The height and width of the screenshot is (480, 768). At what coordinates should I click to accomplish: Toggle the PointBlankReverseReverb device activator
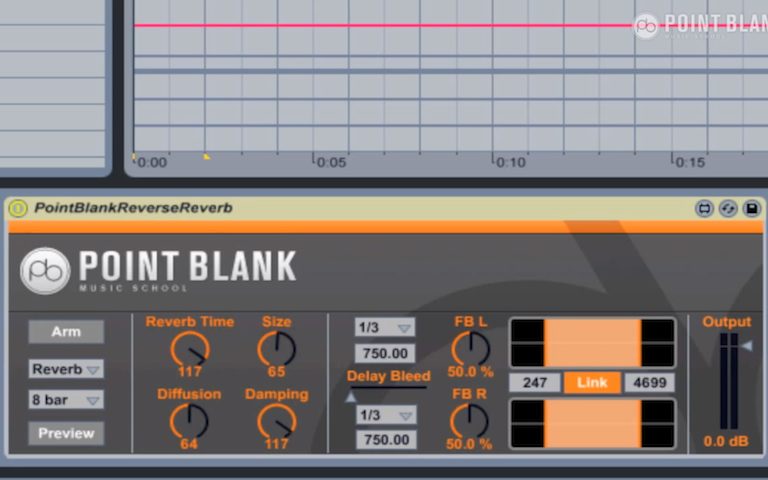click(x=18, y=208)
